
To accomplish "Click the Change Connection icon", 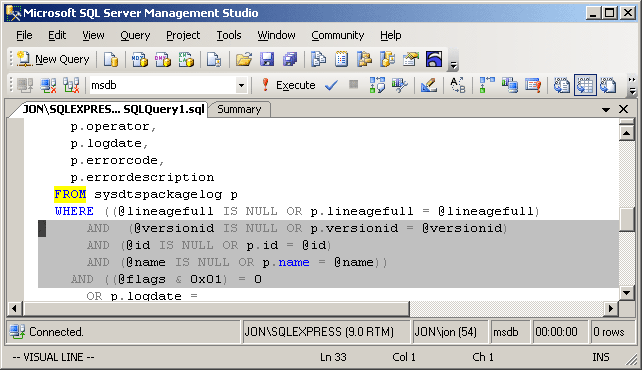I will pyautogui.click(x=71, y=85).
